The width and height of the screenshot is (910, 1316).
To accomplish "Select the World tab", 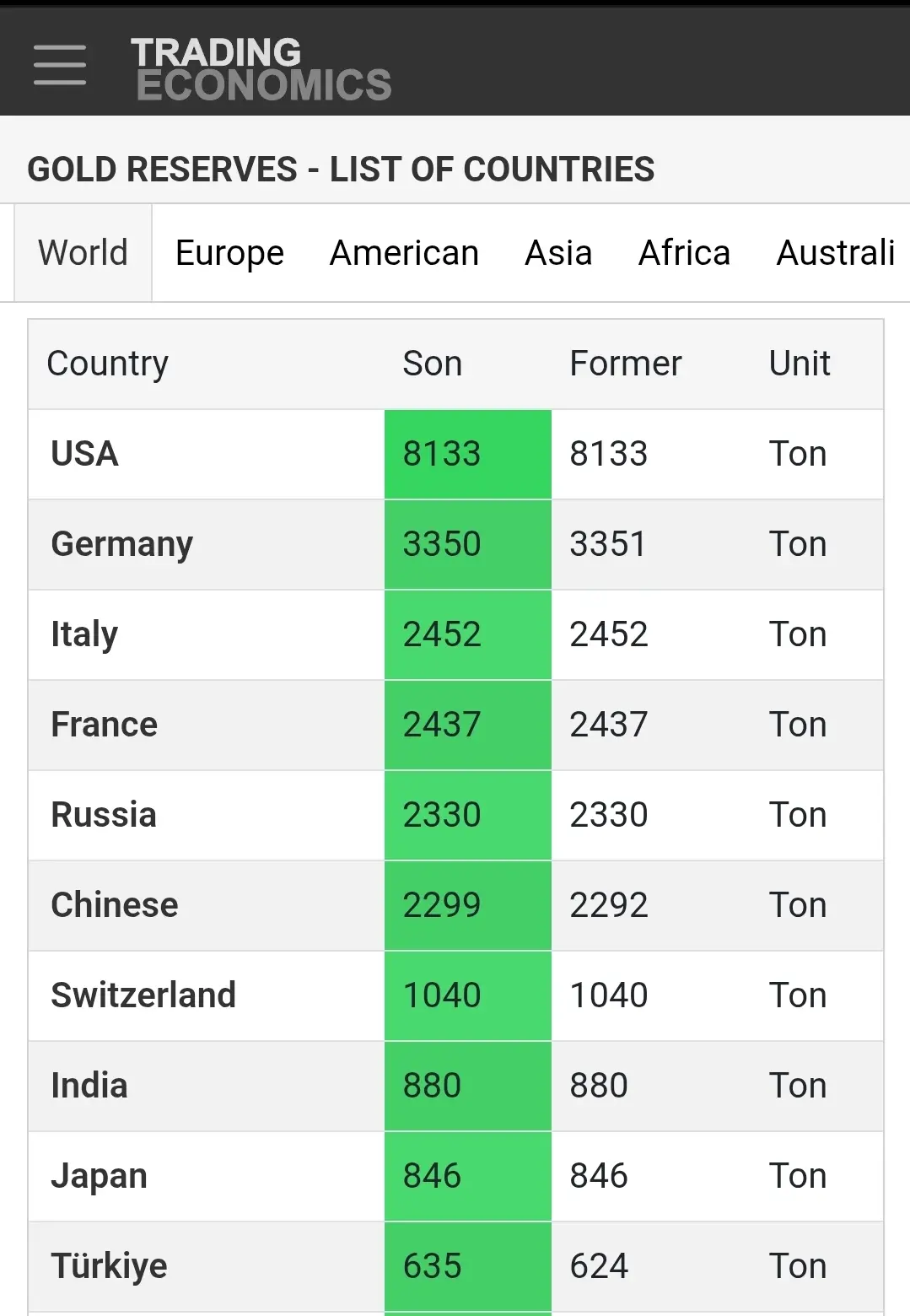I will (x=83, y=252).
